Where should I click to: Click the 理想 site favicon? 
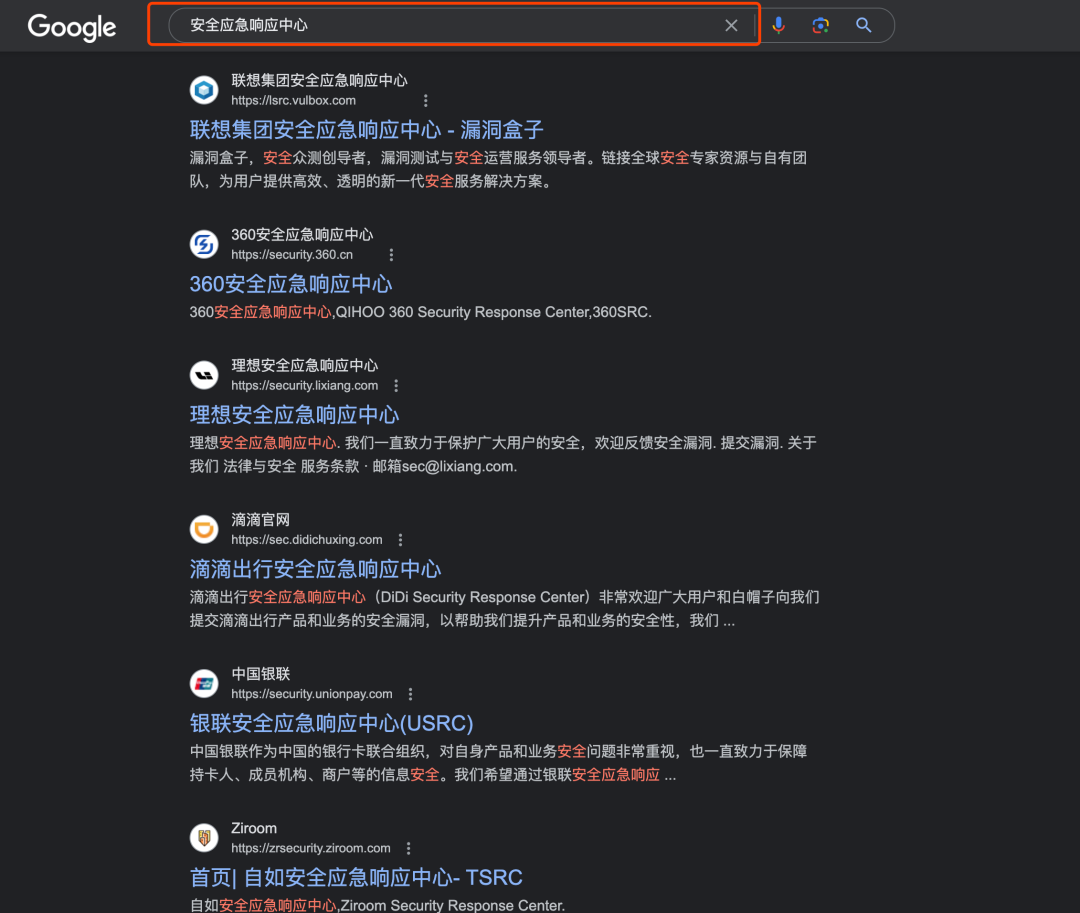(204, 375)
